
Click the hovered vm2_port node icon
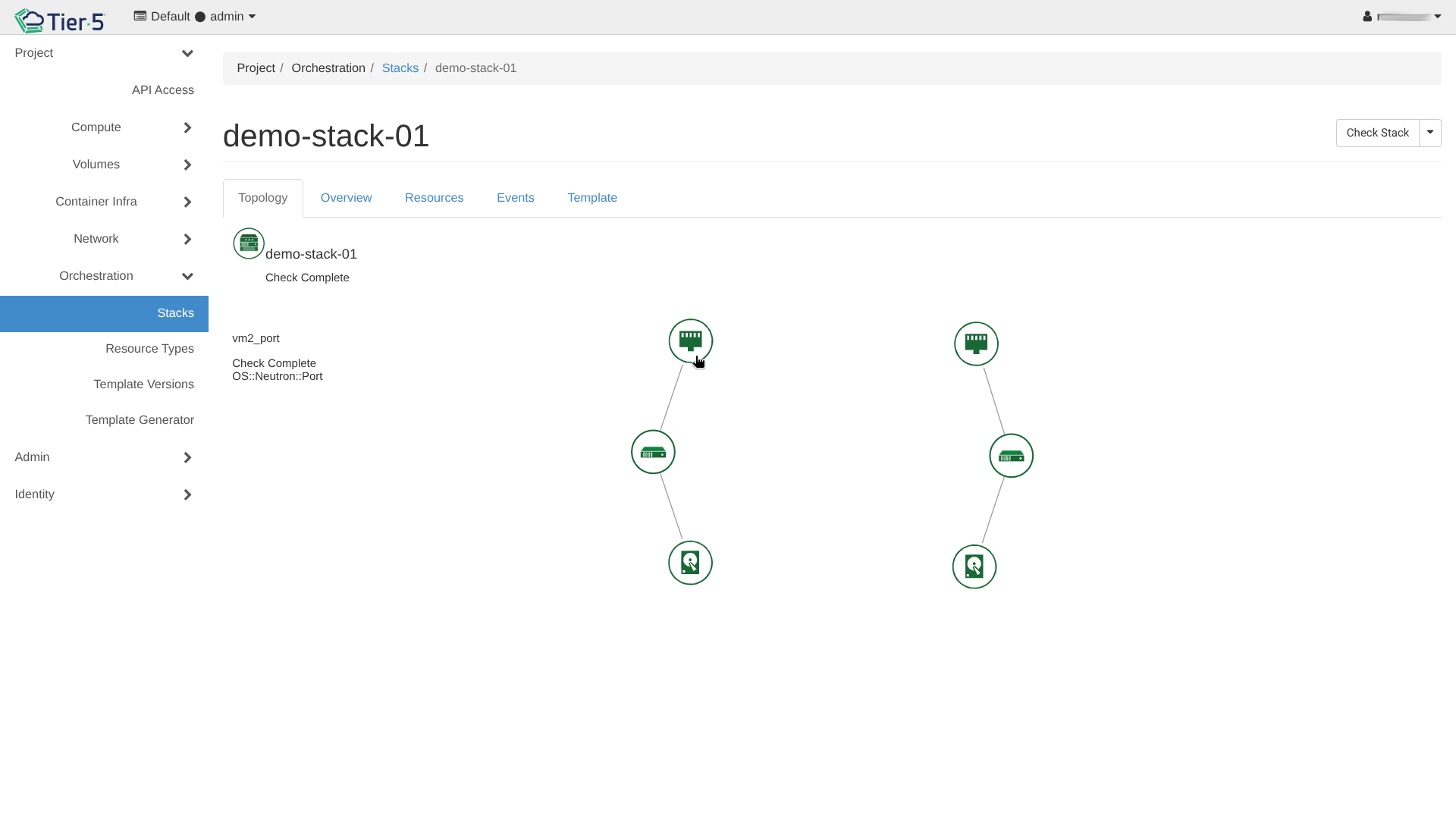coord(690,340)
